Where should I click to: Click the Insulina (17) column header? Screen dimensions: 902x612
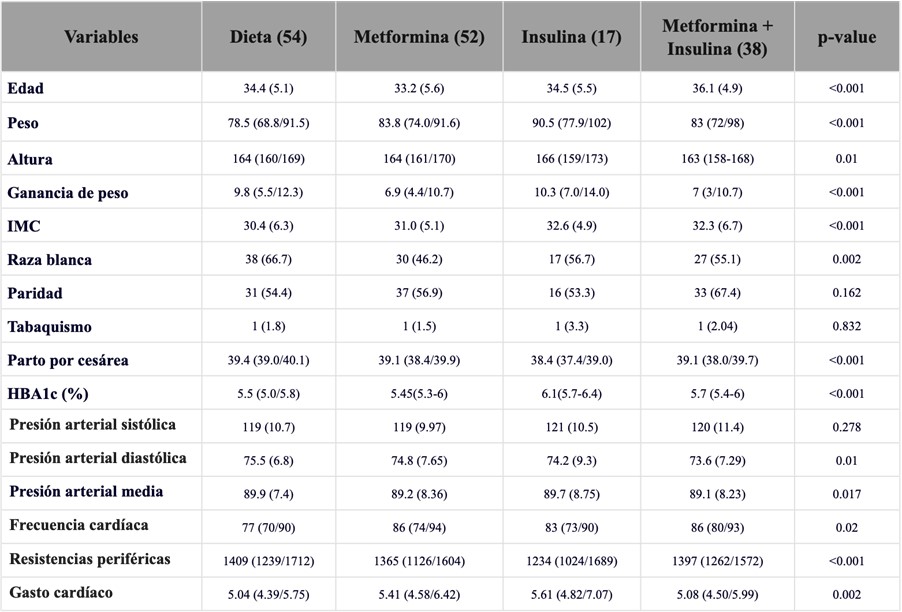tap(571, 37)
